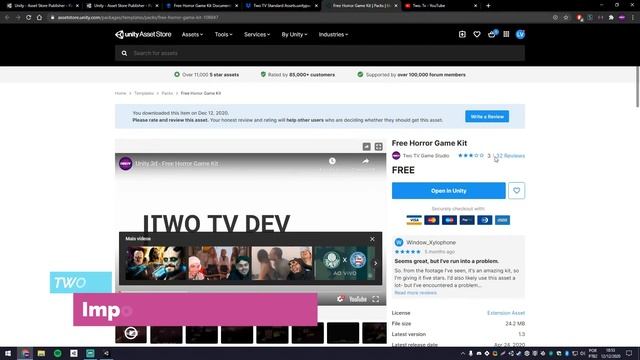Open browser extensions puzzle icon
This screenshot has height=360, width=640.
click(611, 18)
